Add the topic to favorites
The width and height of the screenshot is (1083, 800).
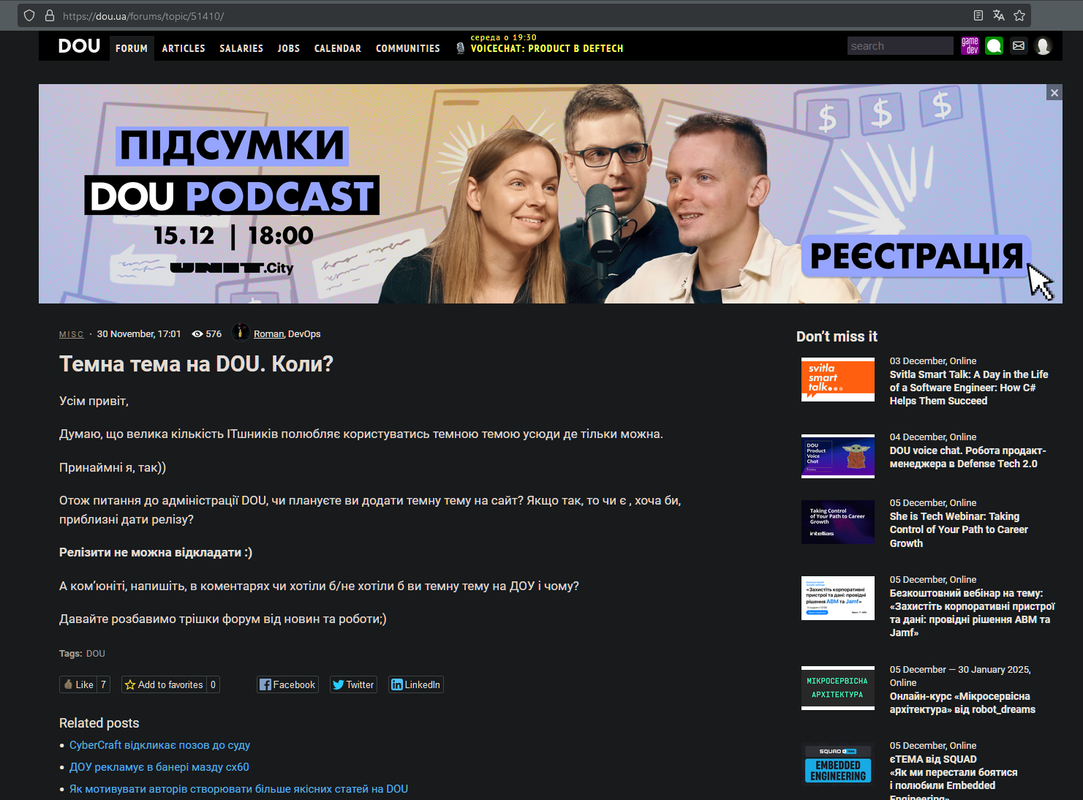pyautogui.click(x=164, y=685)
